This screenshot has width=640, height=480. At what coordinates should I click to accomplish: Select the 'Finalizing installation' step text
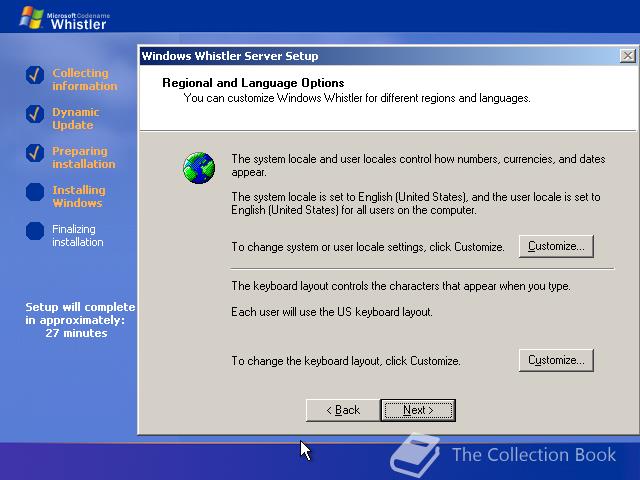(78, 236)
